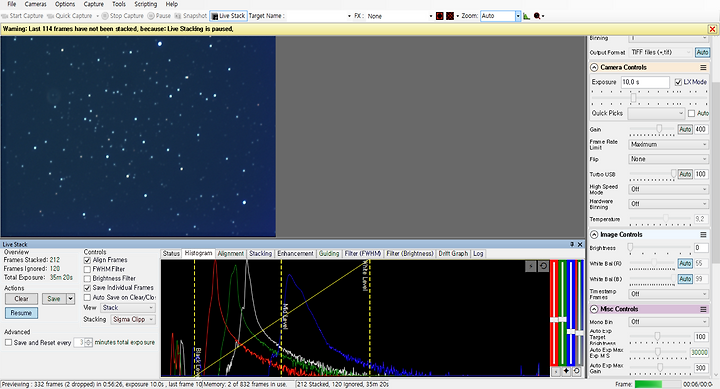Collapse the Image Controls section
The height and width of the screenshot is (389, 720).
(594, 235)
